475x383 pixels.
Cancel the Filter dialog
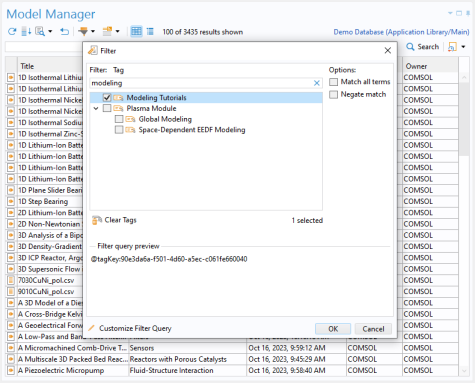click(373, 329)
